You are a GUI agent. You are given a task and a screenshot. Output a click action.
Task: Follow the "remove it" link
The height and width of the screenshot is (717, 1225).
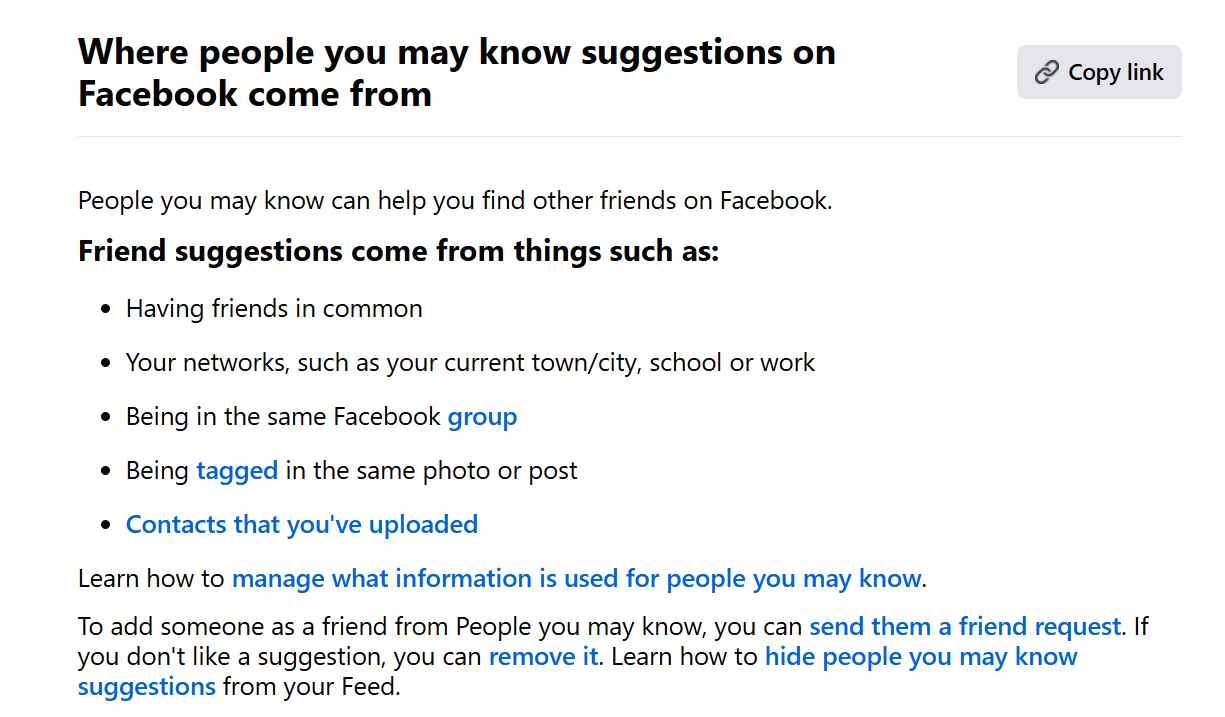coord(543,657)
